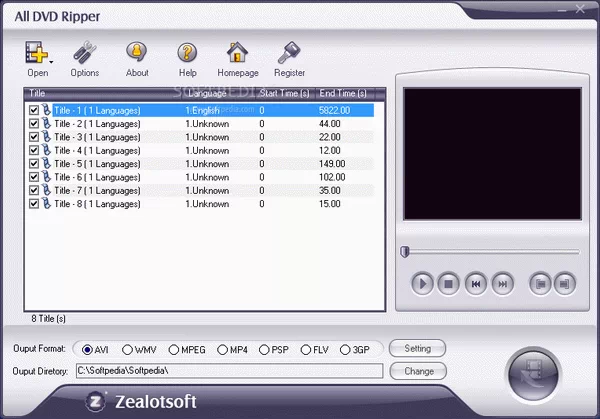
Task: Click the Language column header
Action: (x=218, y=94)
